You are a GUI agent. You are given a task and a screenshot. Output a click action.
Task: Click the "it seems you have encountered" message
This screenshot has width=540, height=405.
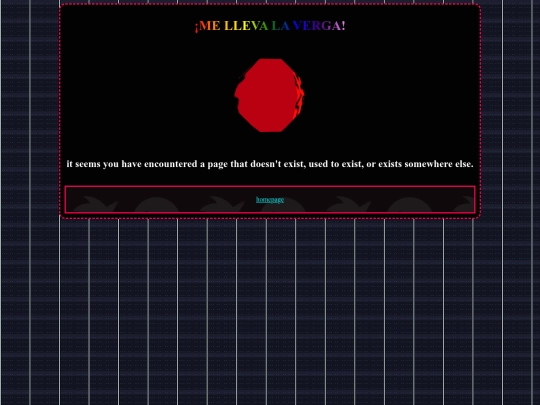tap(270, 164)
